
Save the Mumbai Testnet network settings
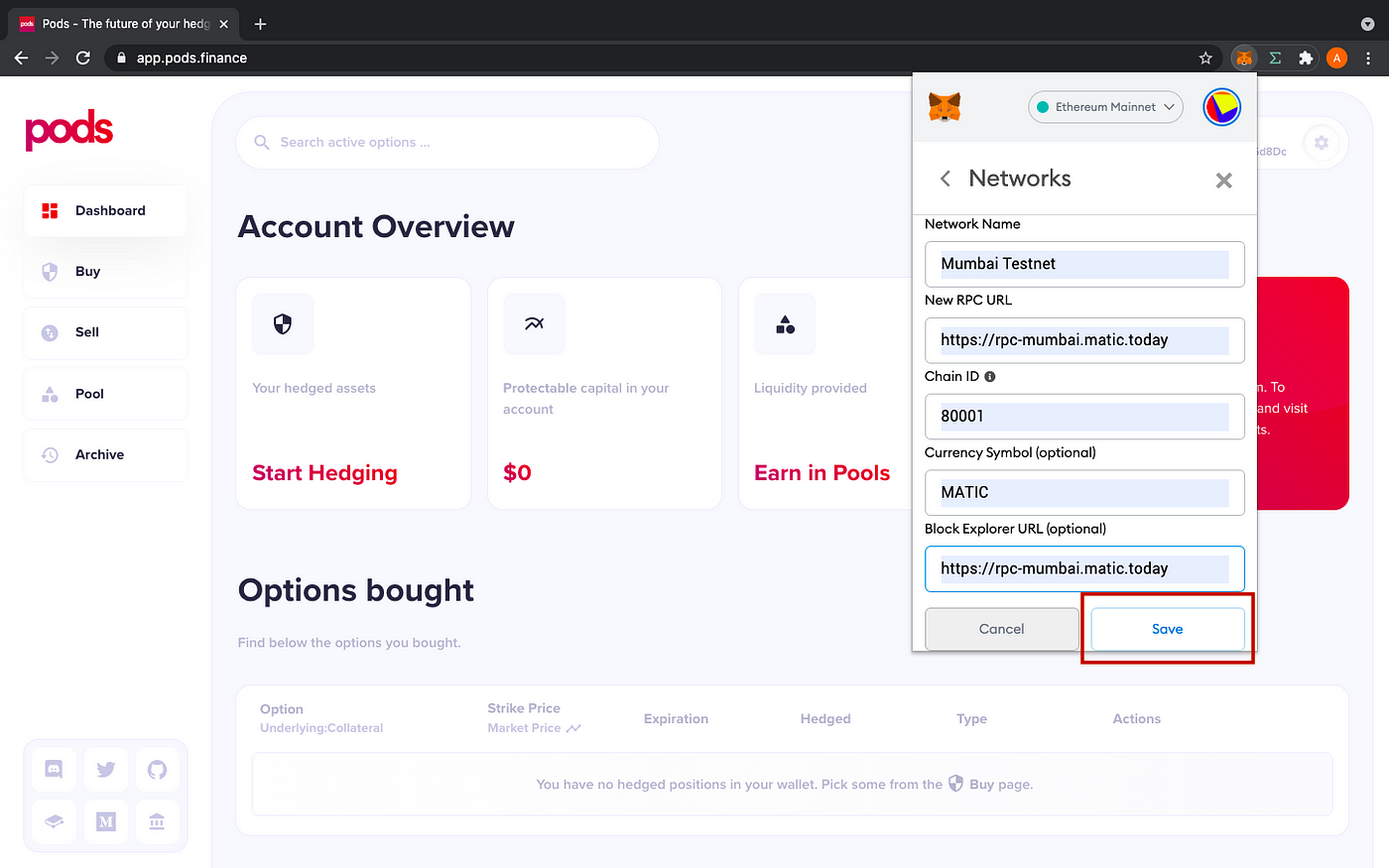point(1168,629)
